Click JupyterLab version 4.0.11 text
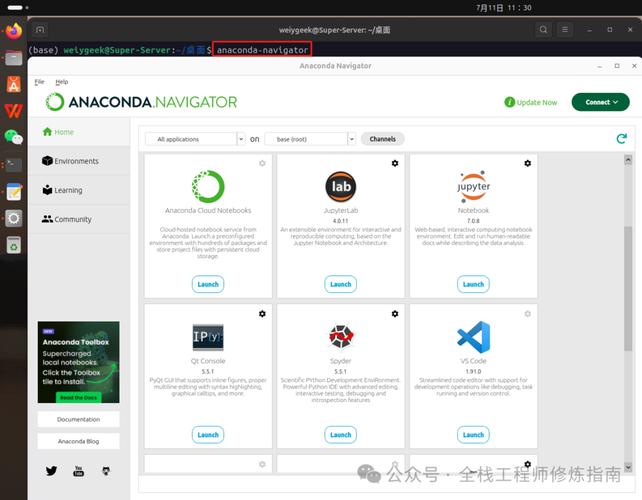 click(341, 221)
